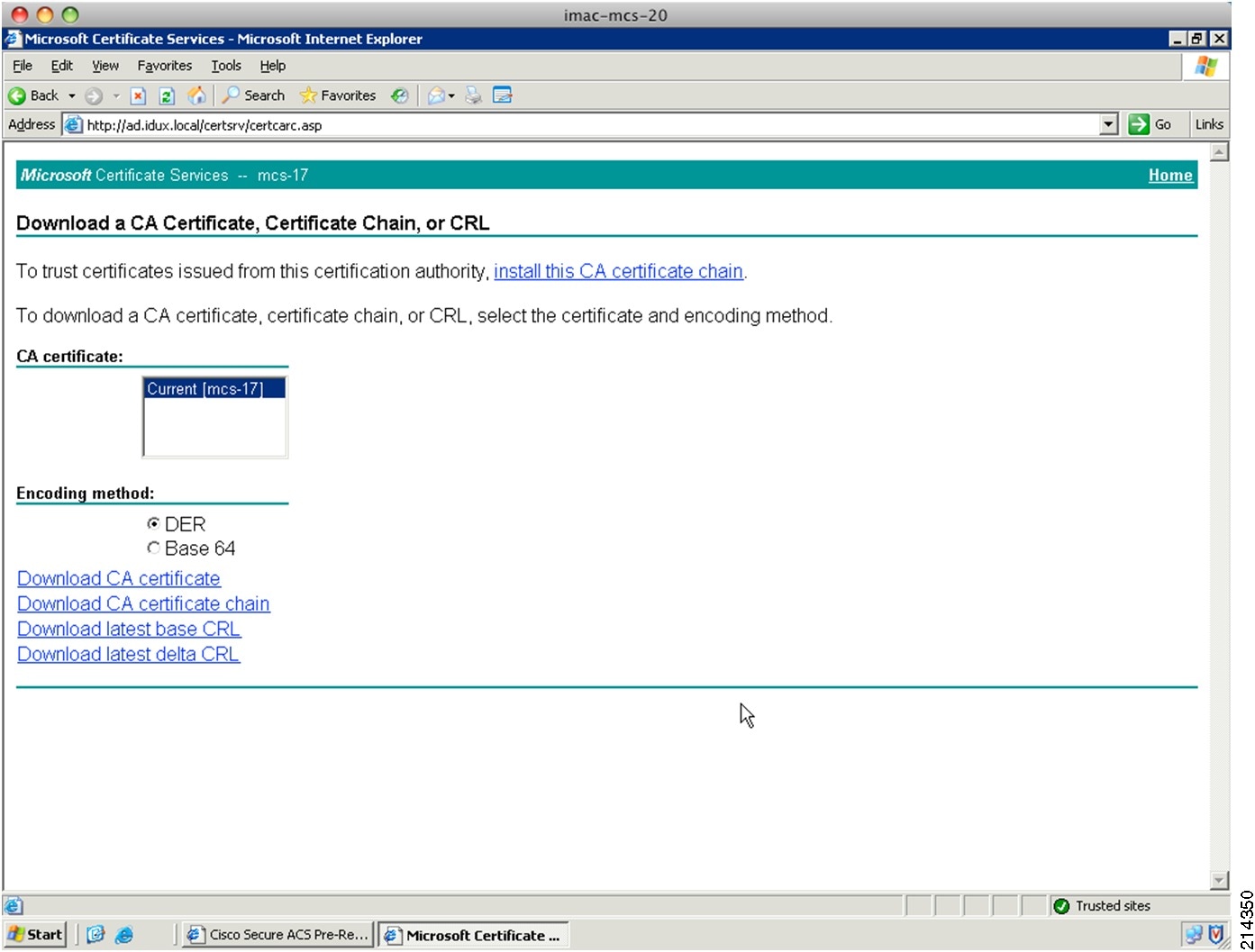Click the Stop loading icon
Screen dimensions: 1255x952
138,95
